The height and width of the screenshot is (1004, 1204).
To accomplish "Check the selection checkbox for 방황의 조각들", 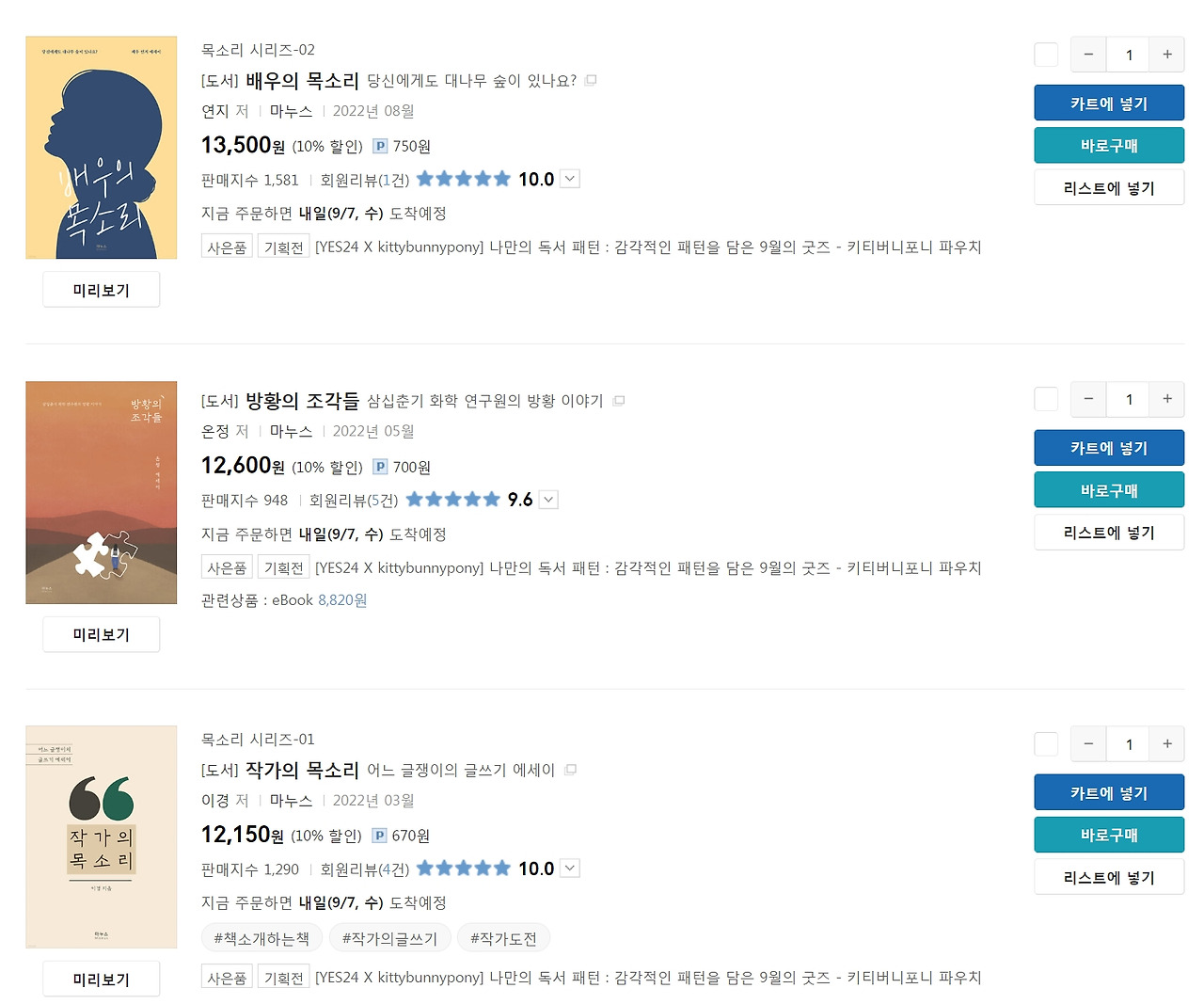I will (x=1045, y=399).
